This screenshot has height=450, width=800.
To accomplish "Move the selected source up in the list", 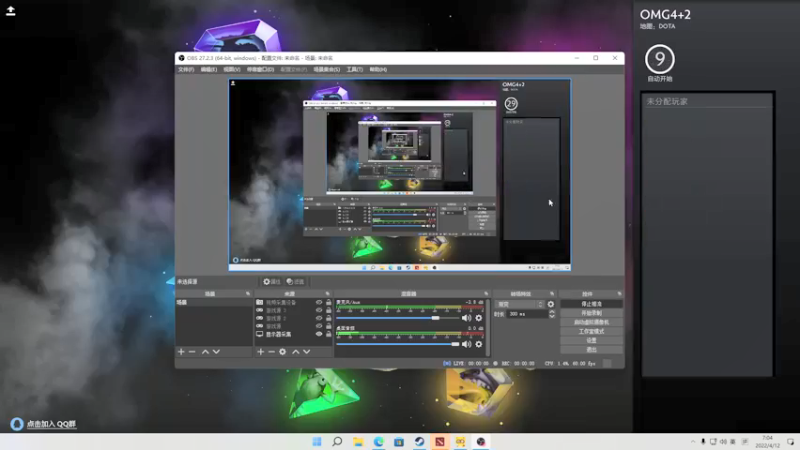I will tap(295, 352).
